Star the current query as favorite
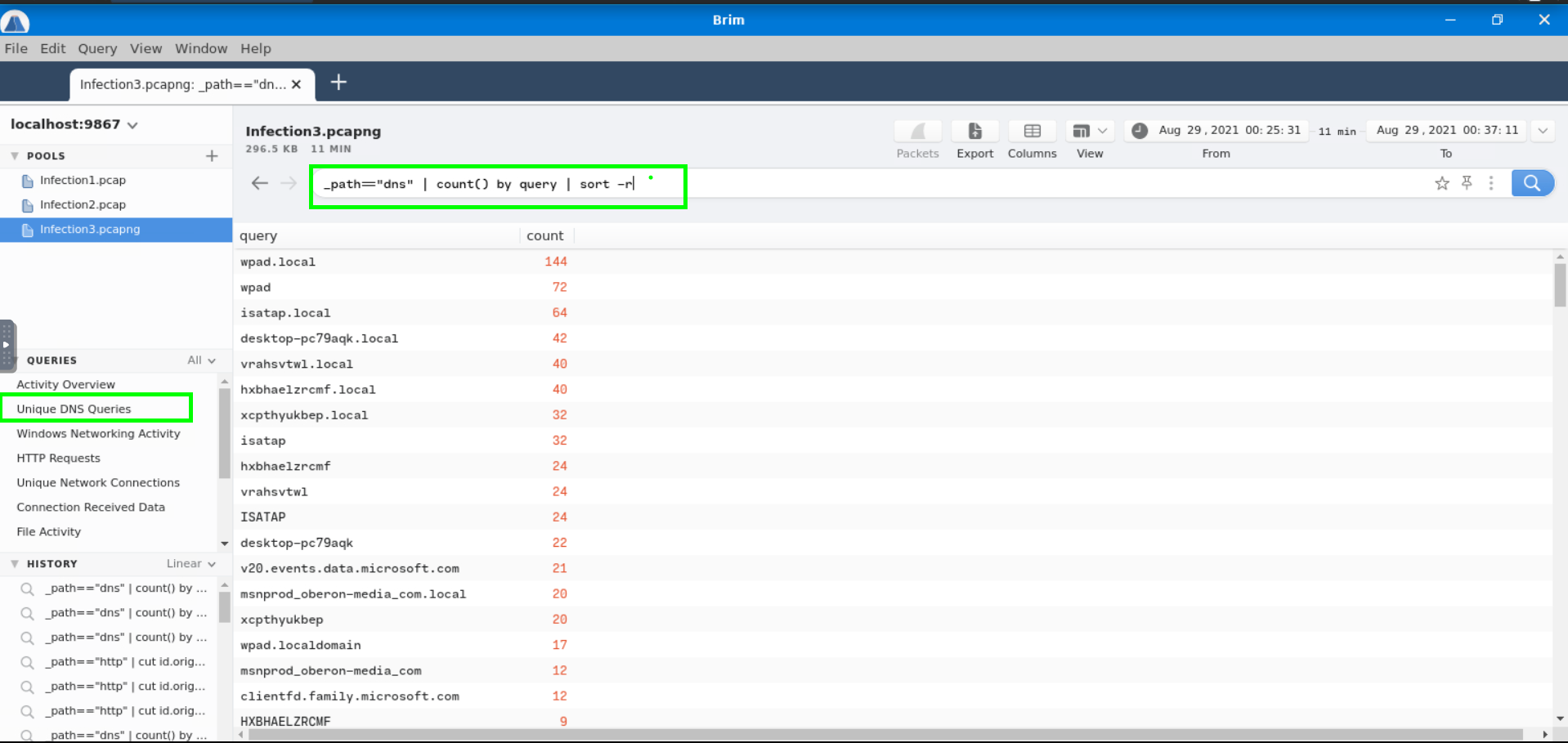 pos(1442,183)
